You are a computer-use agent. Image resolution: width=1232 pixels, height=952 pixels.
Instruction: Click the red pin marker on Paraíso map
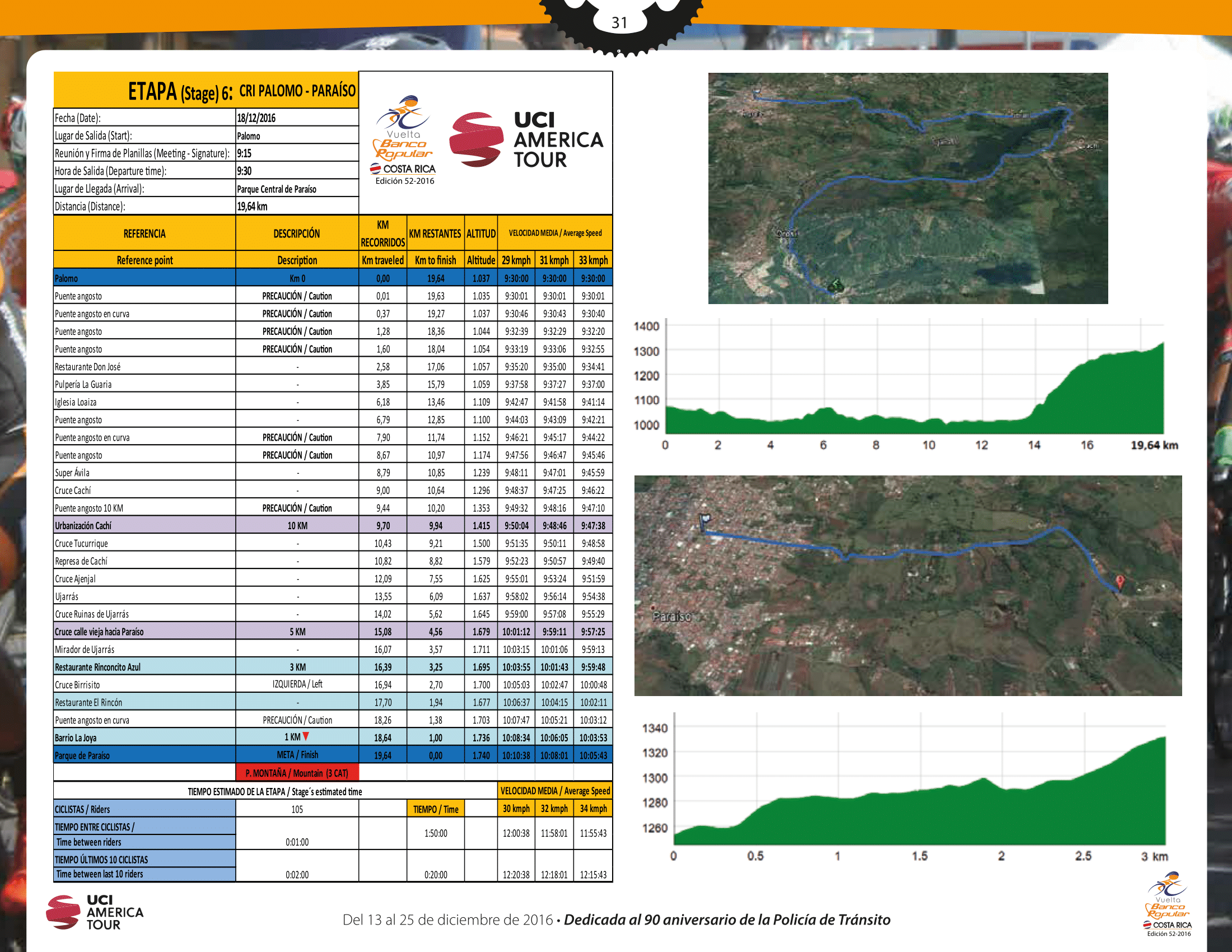1121,581
